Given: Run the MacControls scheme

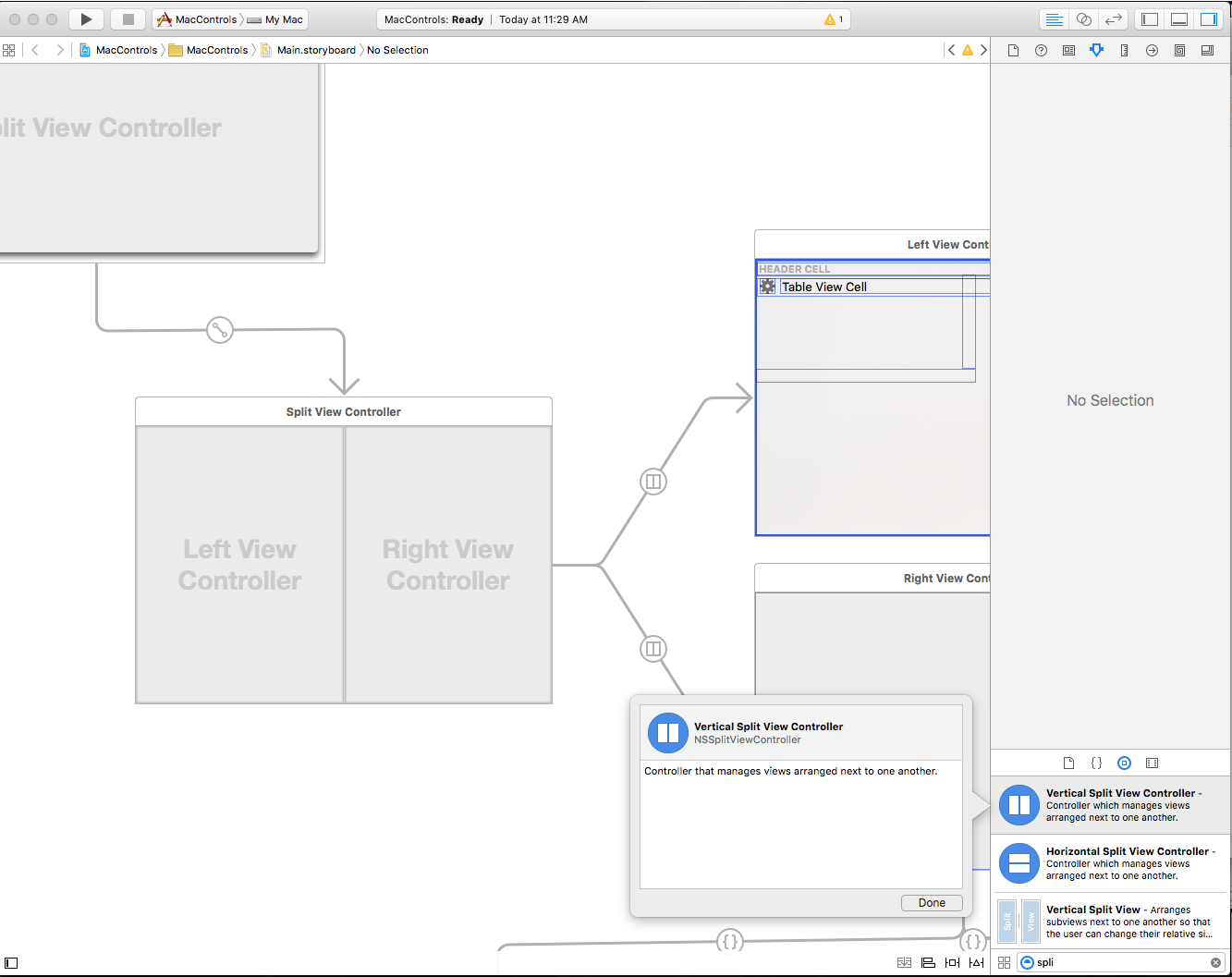Looking at the screenshot, I should tap(86, 18).
